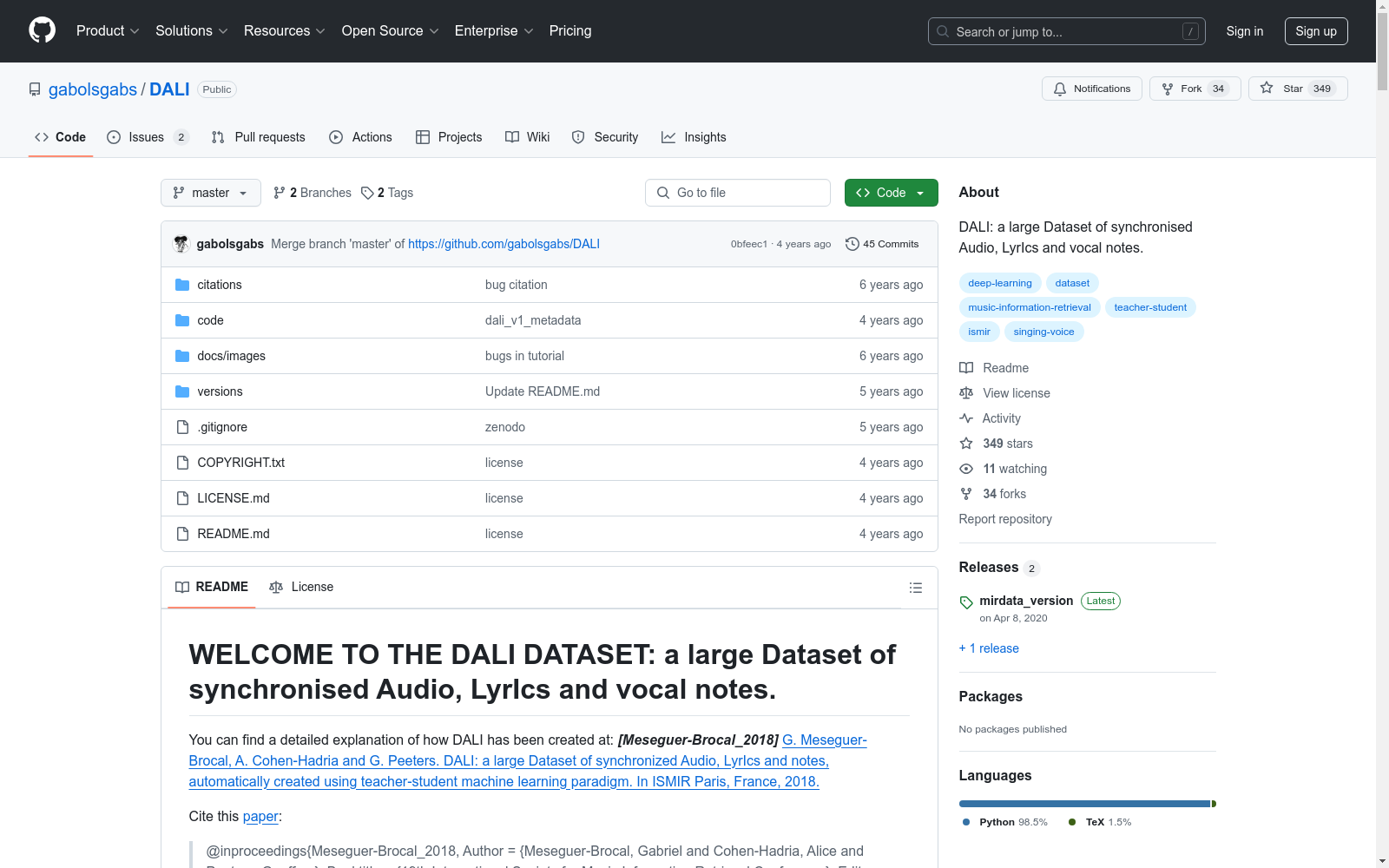
Task: Click the magnifier icon in Go to file
Action: [x=663, y=193]
